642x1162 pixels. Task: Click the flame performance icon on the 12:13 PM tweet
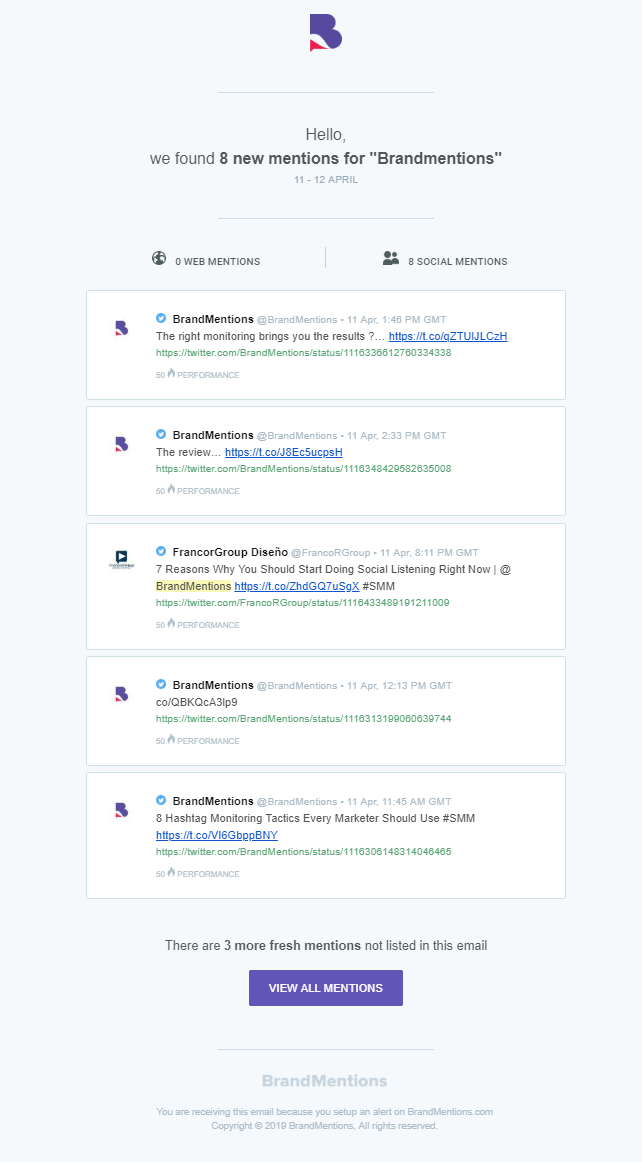[x=171, y=739]
